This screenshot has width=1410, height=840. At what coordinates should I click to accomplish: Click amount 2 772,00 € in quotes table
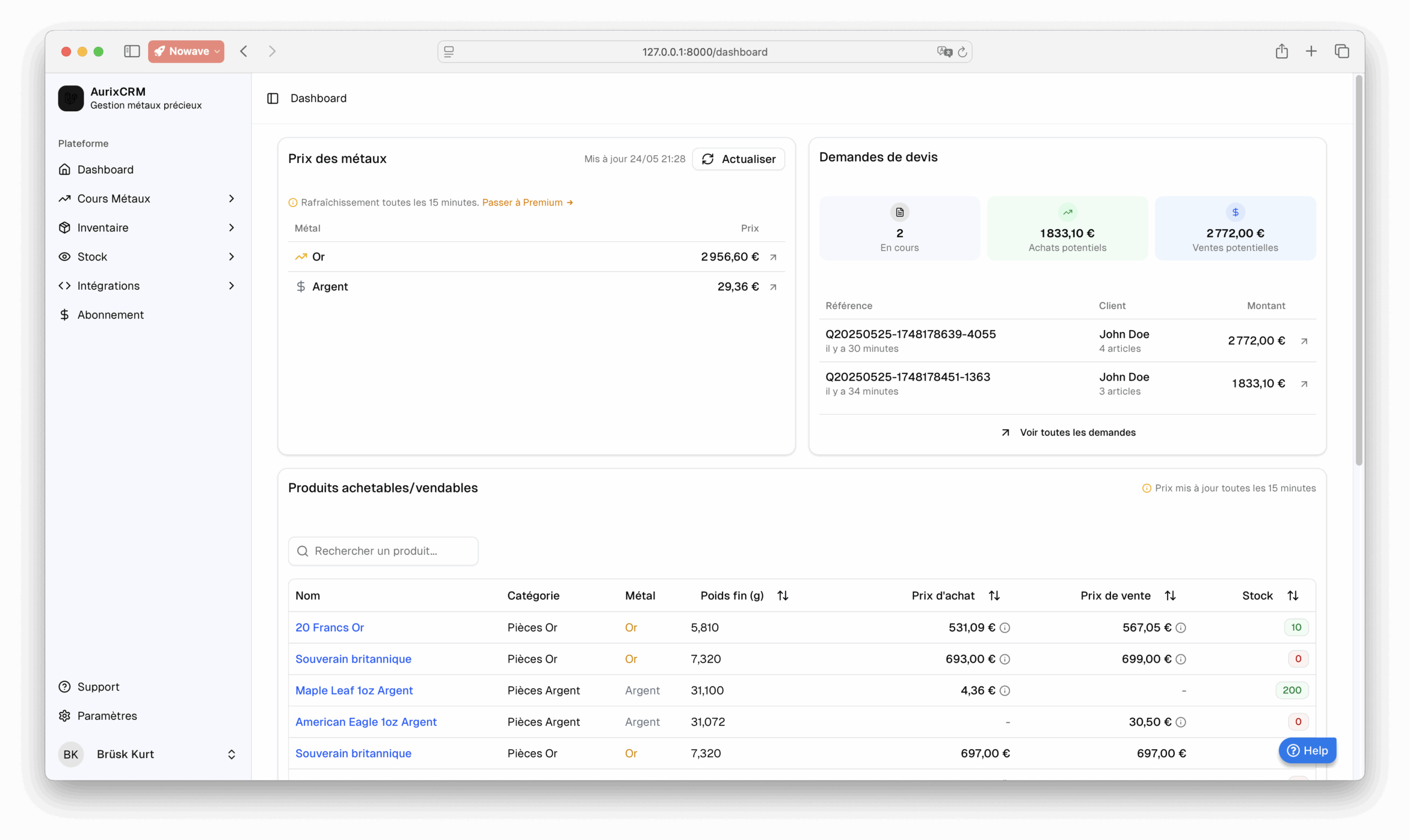pos(1256,341)
